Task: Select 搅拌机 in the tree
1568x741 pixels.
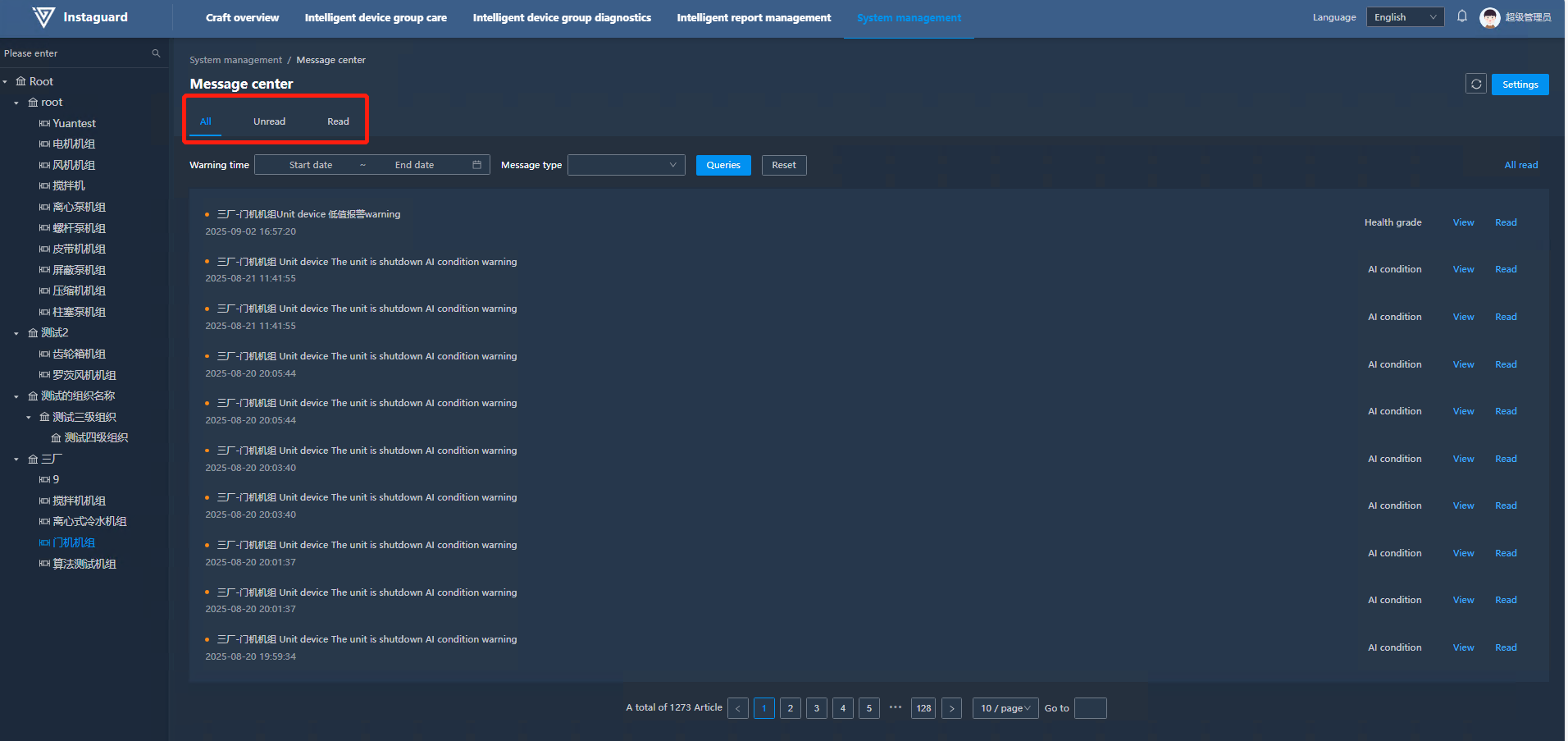Action: coord(69,186)
